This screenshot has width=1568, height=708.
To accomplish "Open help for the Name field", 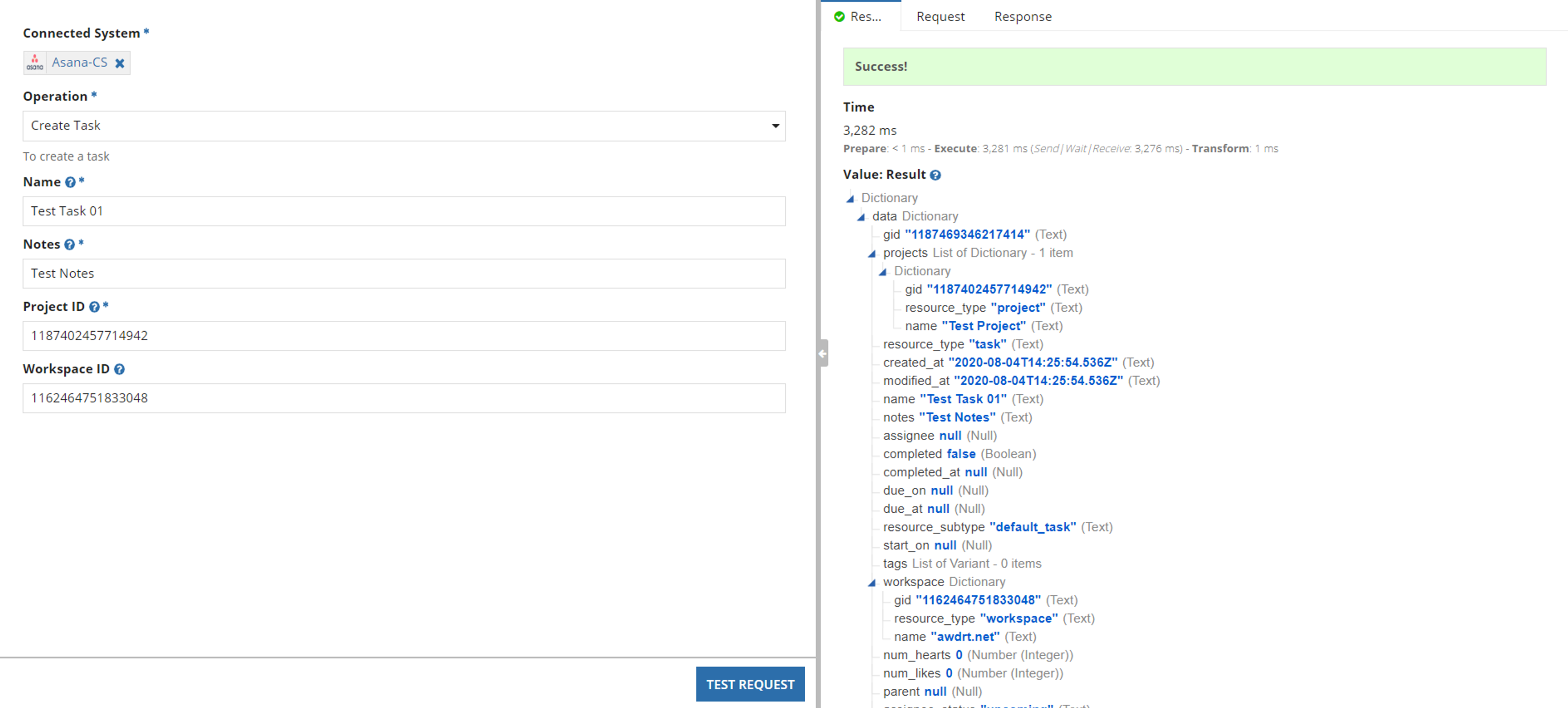I will tap(70, 182).
